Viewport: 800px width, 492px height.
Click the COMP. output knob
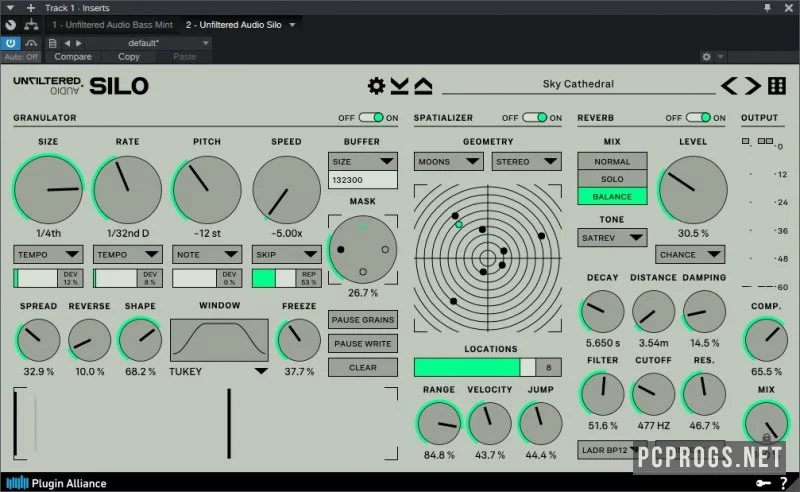[766, 339]
